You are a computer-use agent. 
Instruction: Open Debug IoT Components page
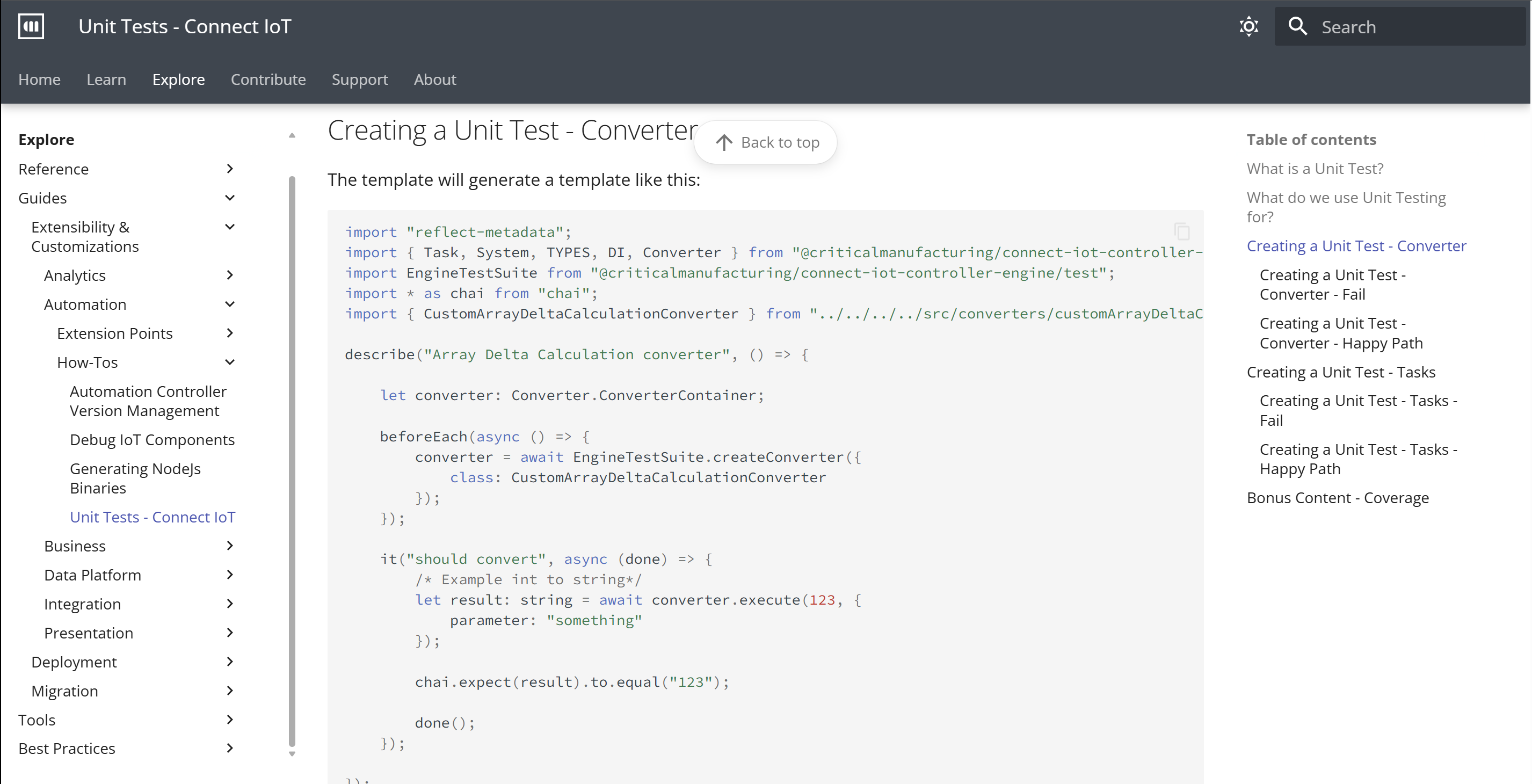pos(153,440)
